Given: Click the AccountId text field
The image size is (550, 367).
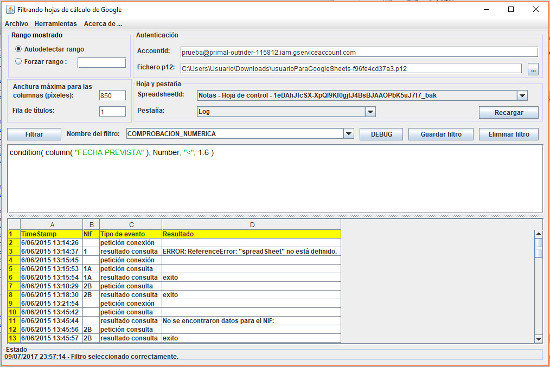Looking at the screenshot, I should point(359,52).
